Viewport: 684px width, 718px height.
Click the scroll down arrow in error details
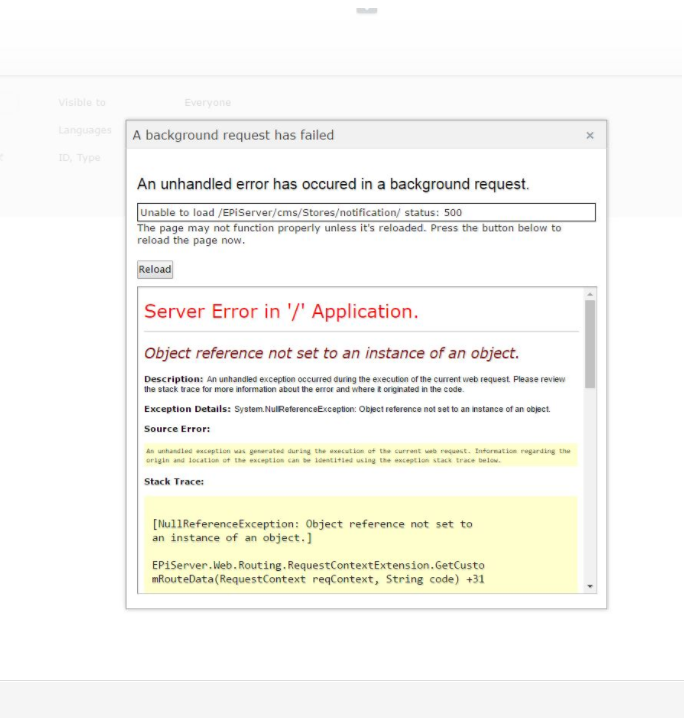(x=590, y=587)
